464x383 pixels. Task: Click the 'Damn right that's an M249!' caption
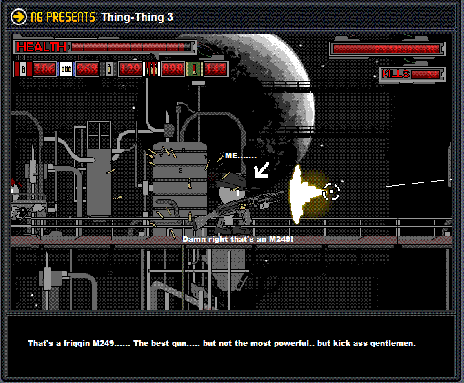(x=238, y=239)
